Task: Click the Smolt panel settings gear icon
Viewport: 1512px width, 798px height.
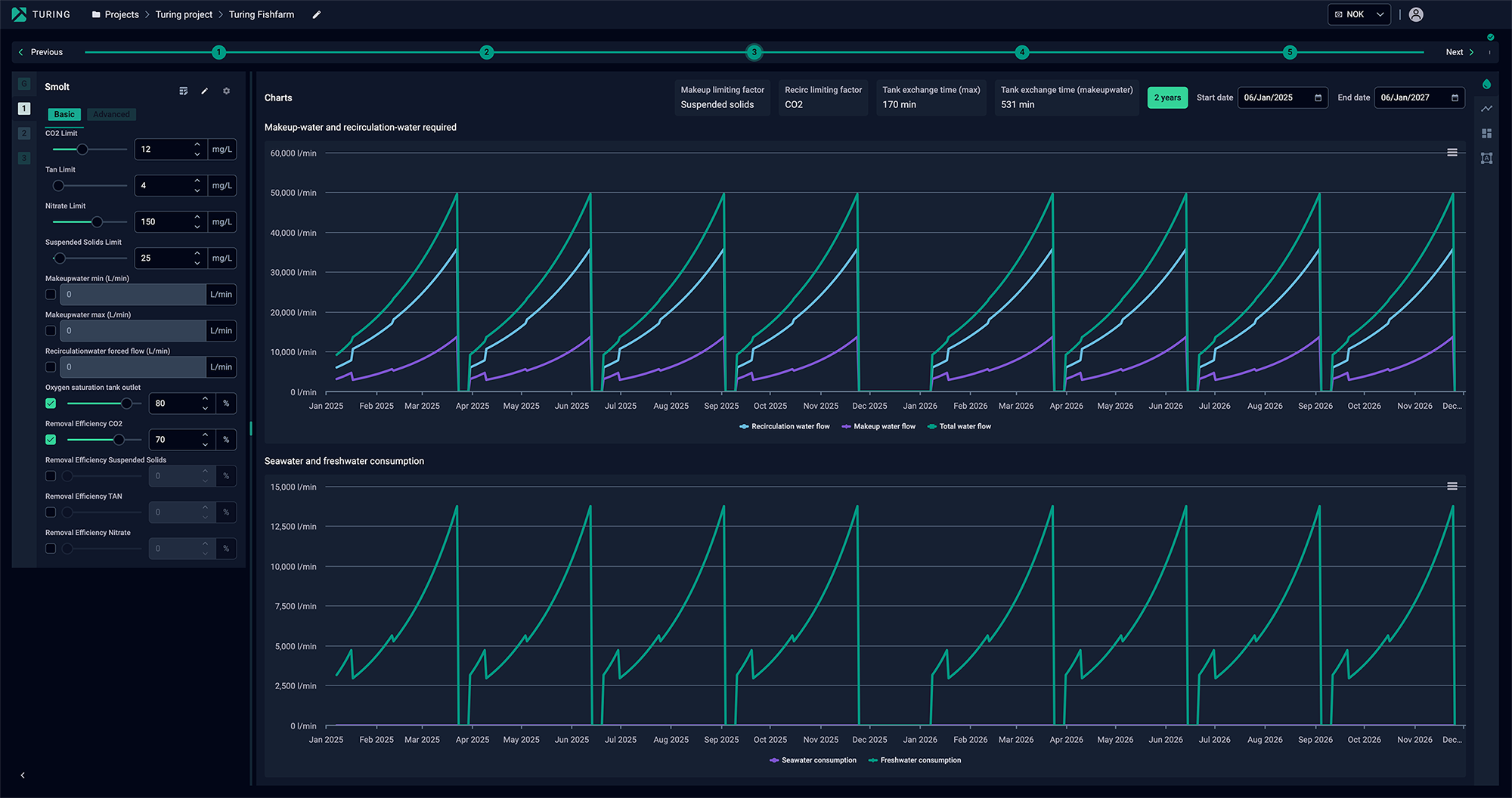Action: pos(226,91)
